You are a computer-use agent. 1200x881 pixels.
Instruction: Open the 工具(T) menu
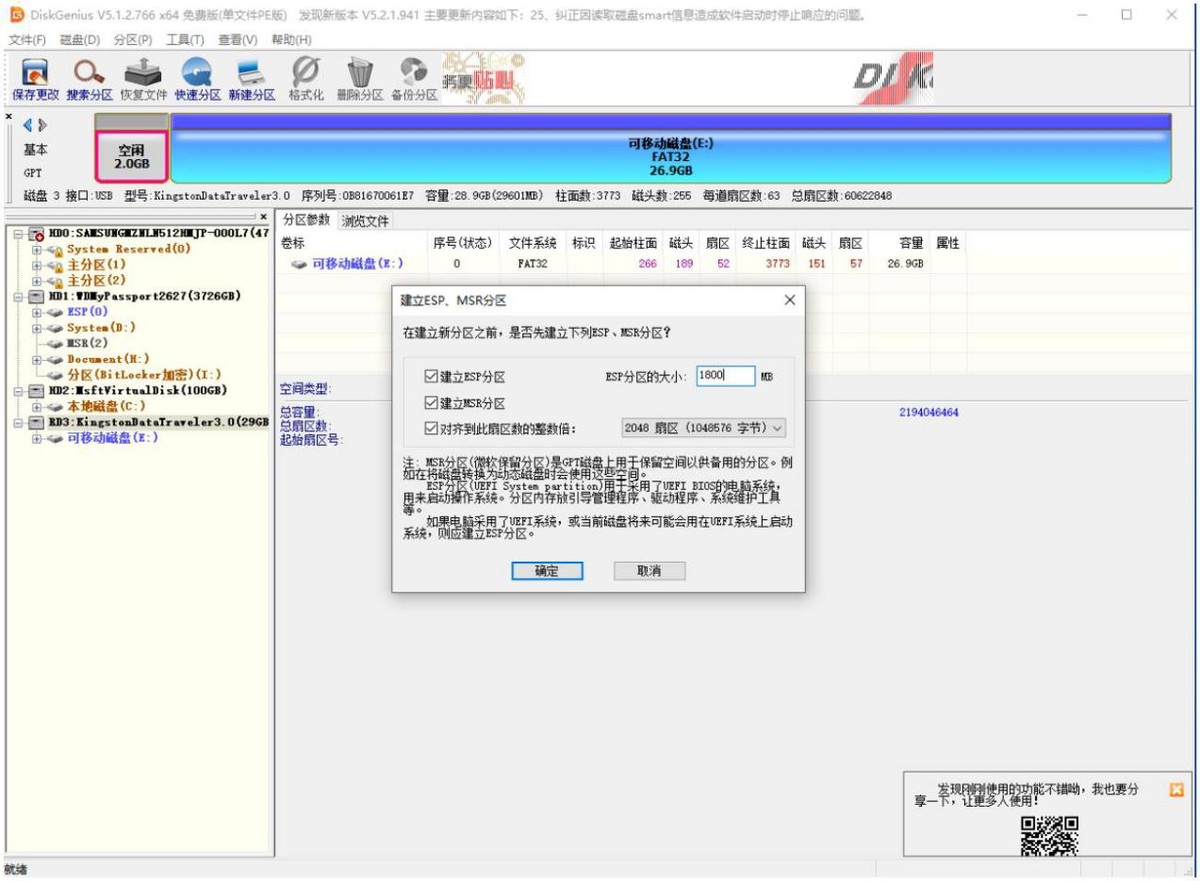point(185,40)
